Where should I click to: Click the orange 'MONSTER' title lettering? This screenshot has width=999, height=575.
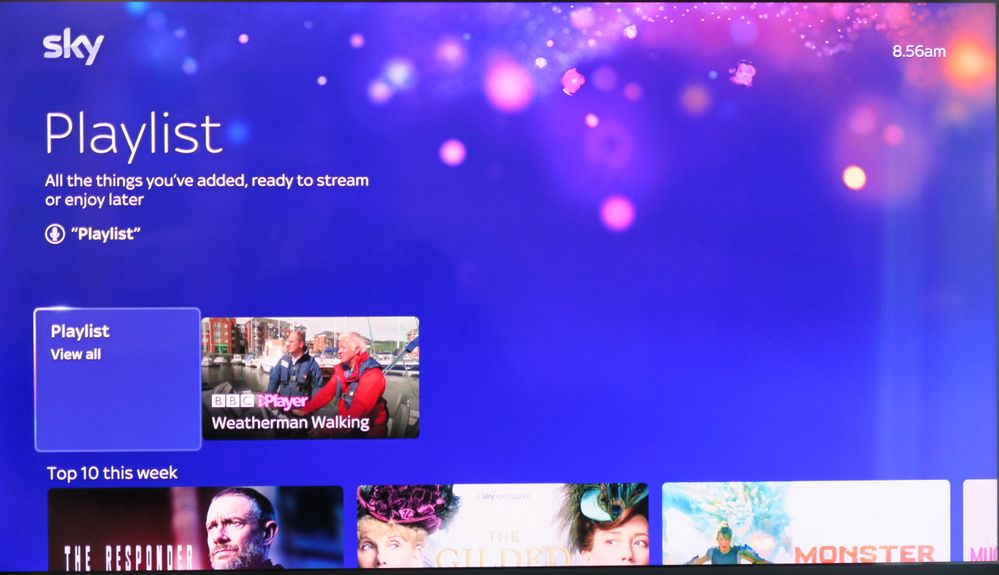click(x=864, y=553)
